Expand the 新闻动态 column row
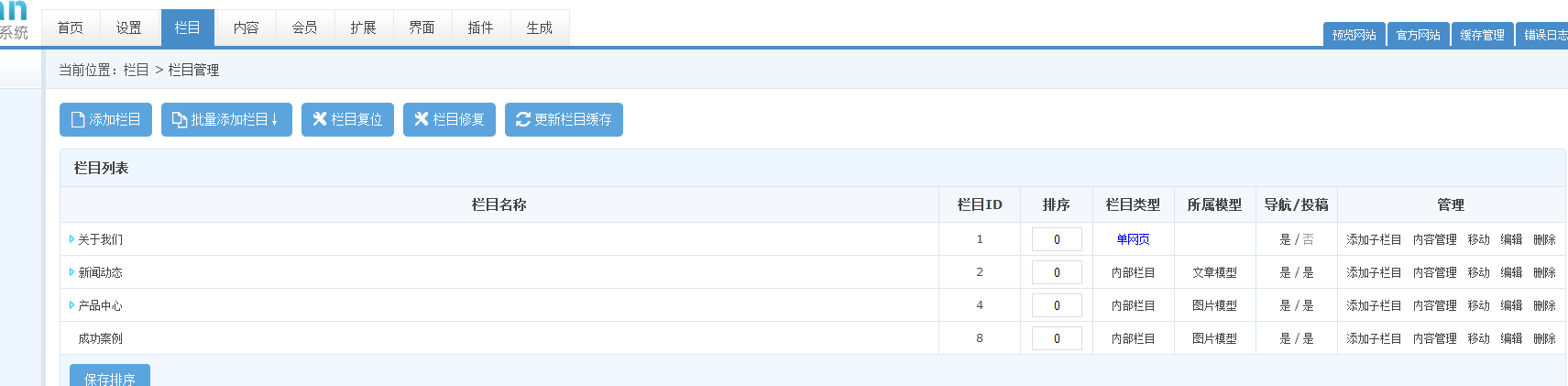Screen dimensions: 1568x386 tap(71, 272)
